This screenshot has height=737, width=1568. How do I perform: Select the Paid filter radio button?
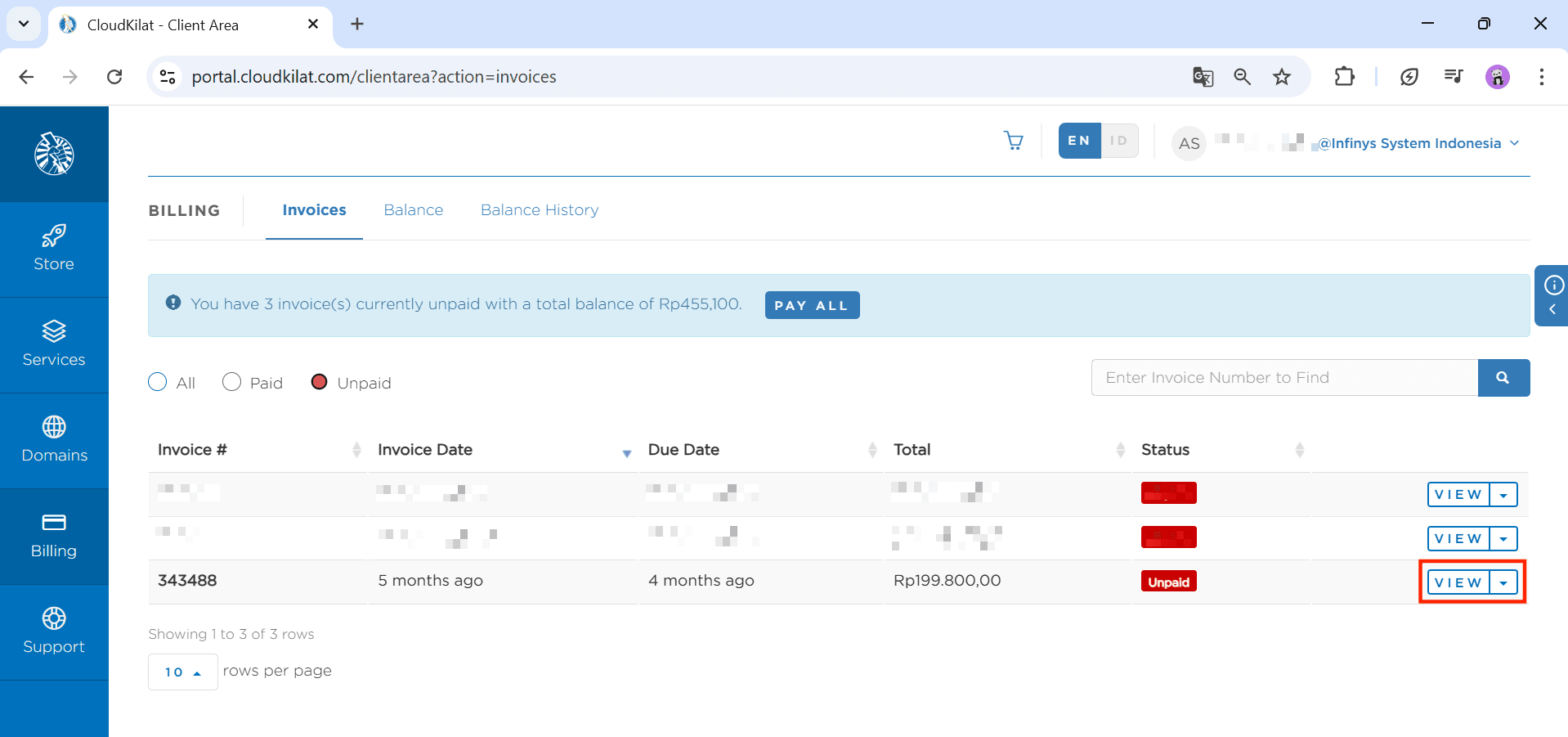[x=232, y=382]
